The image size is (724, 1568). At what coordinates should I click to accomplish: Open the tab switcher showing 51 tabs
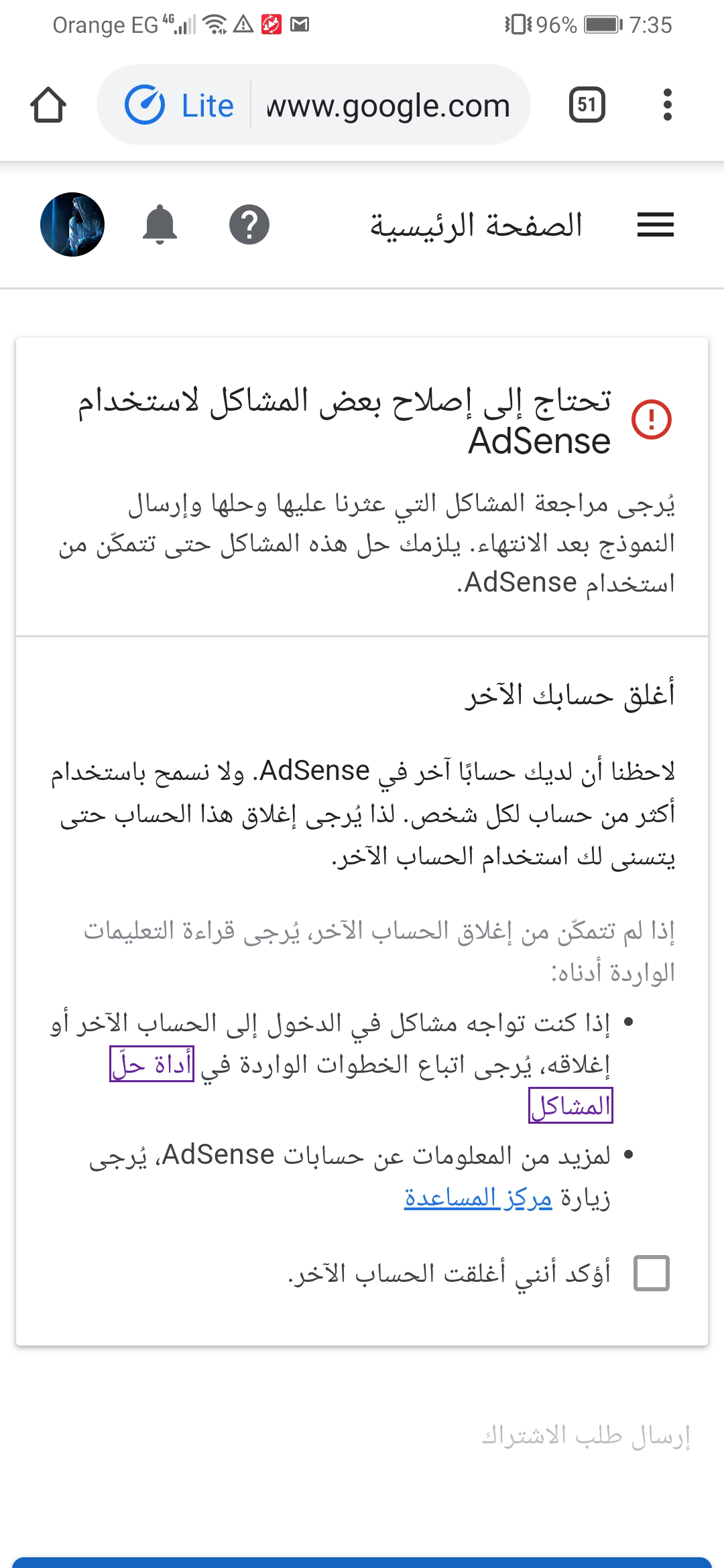(x=587, y=105)
